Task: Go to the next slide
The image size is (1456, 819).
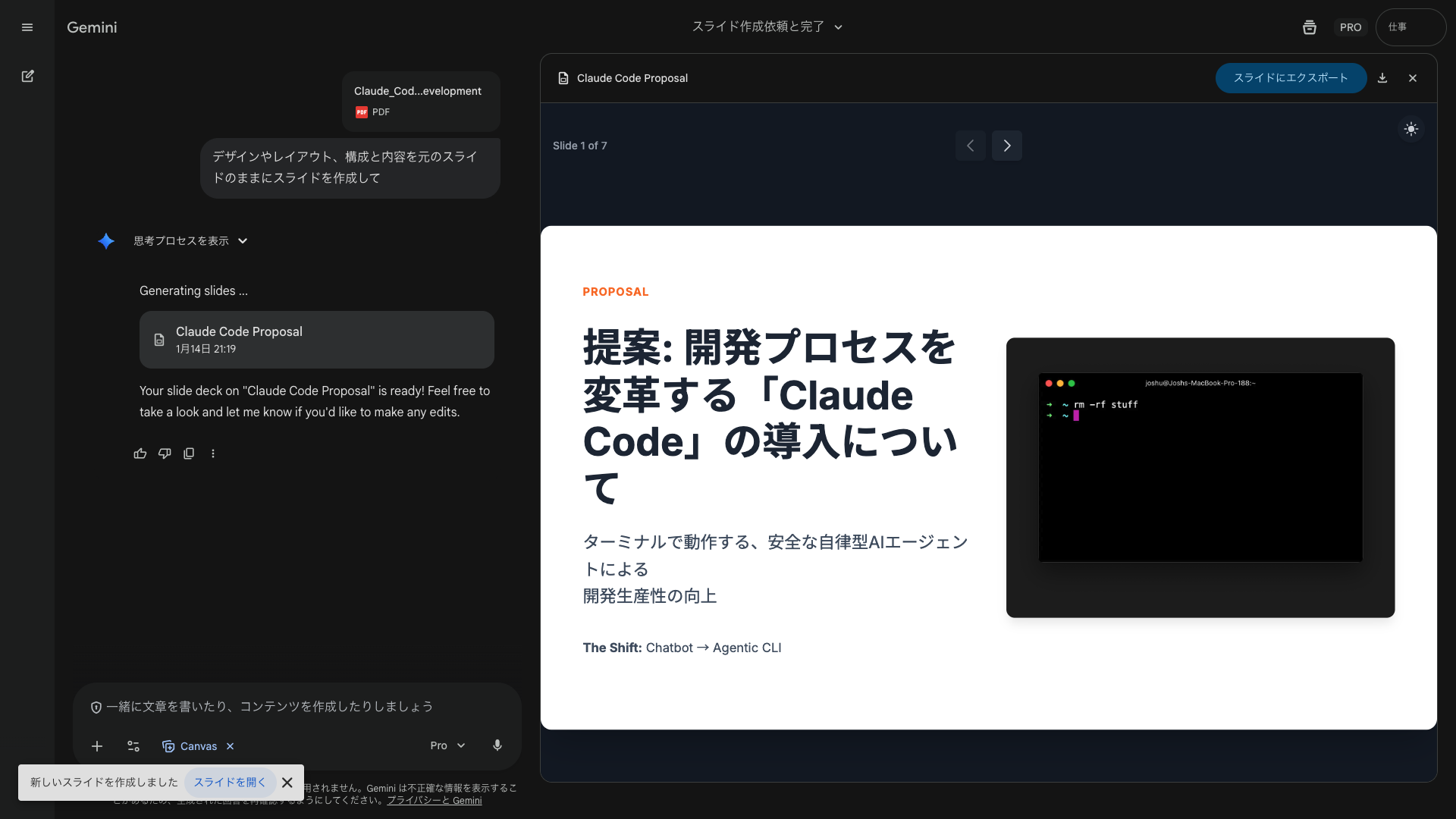Action: [x=1006, y=145]
